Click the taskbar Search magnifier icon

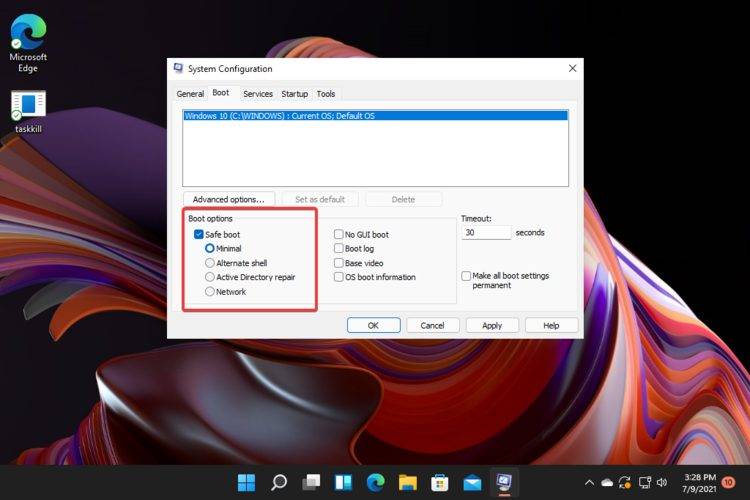[279, 483]
